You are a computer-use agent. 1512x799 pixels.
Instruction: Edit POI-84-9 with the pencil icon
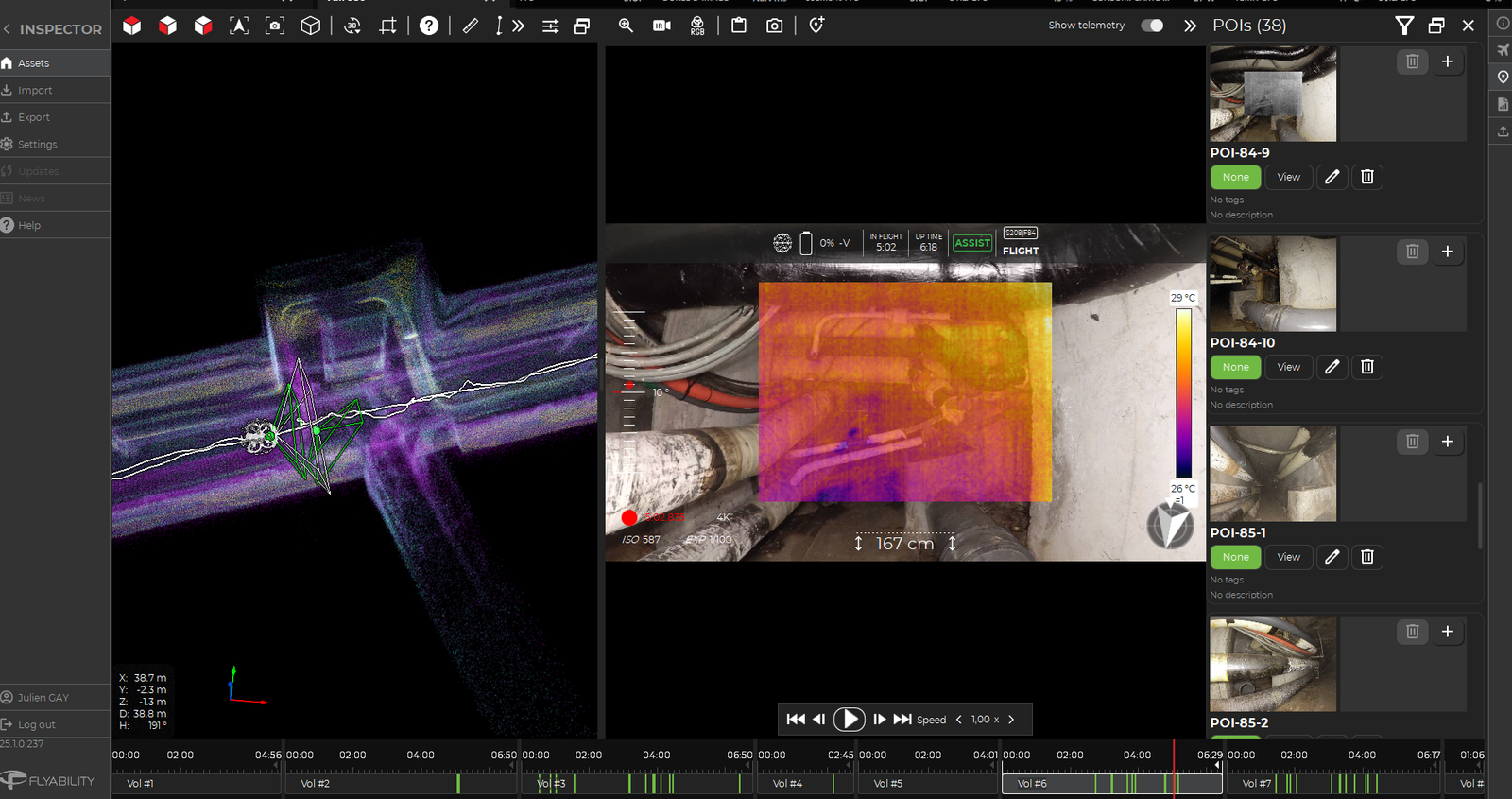coord(1332,177)
